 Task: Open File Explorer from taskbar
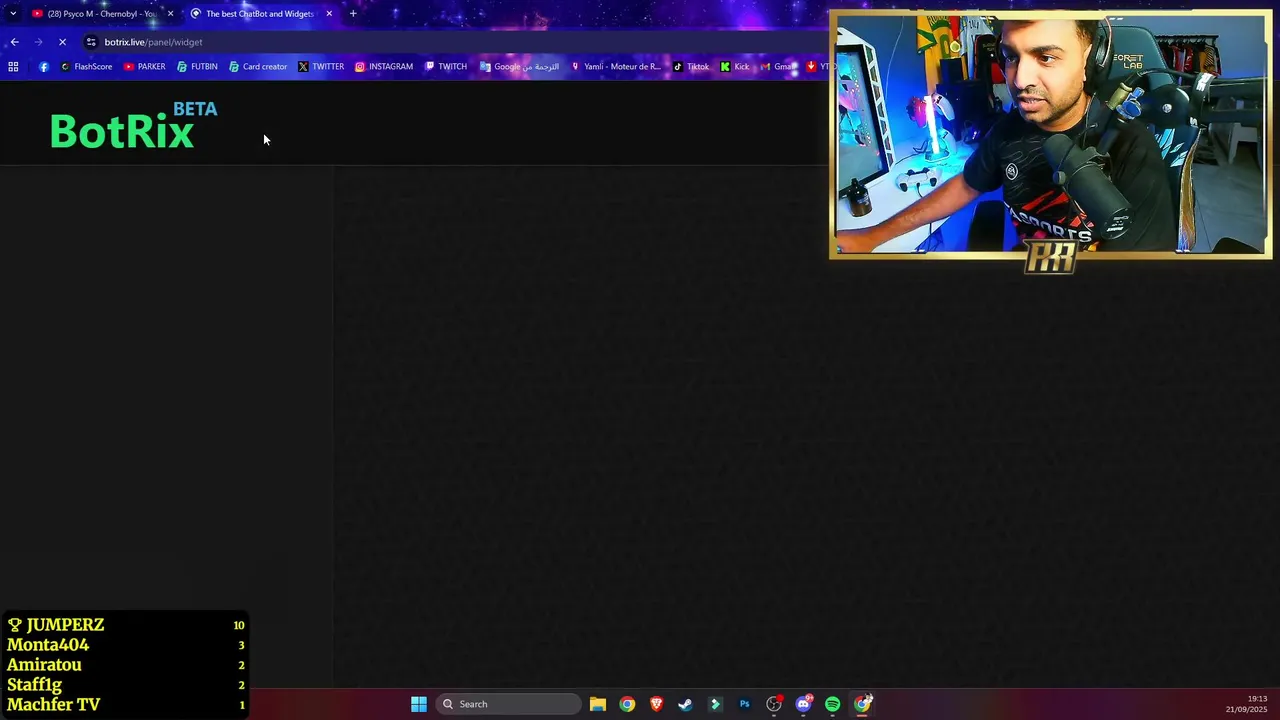(598, 704)
